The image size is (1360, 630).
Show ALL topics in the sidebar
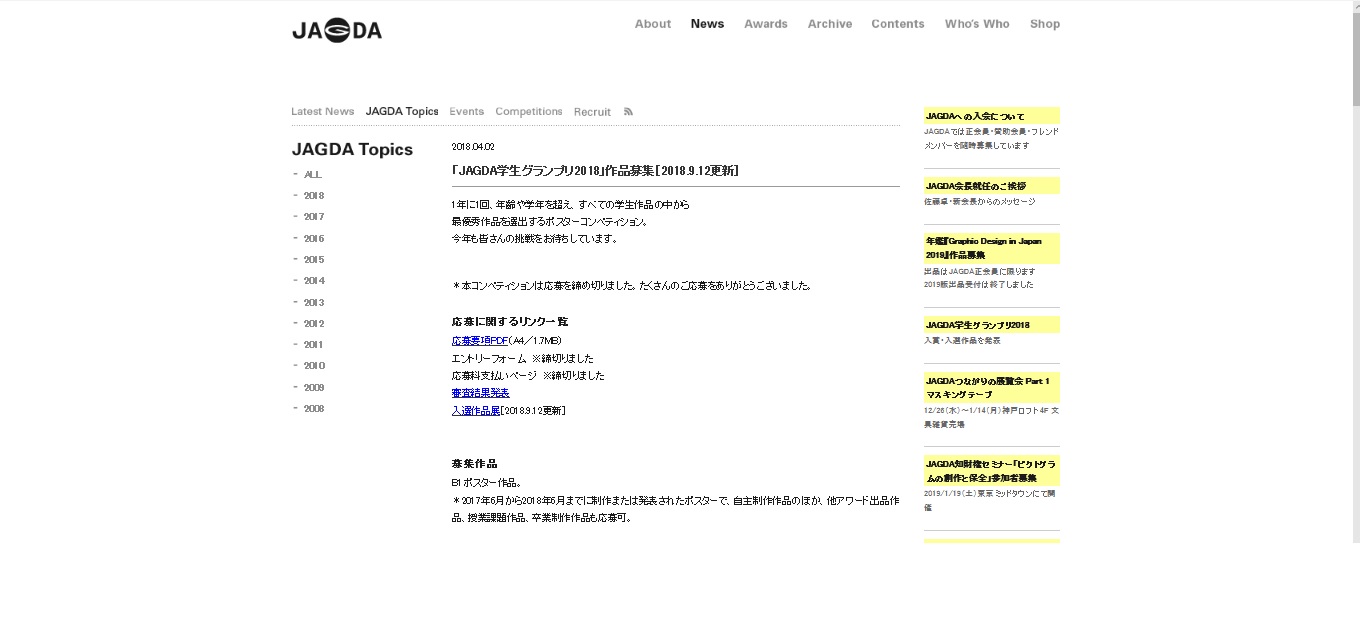(x=313, y=174)
